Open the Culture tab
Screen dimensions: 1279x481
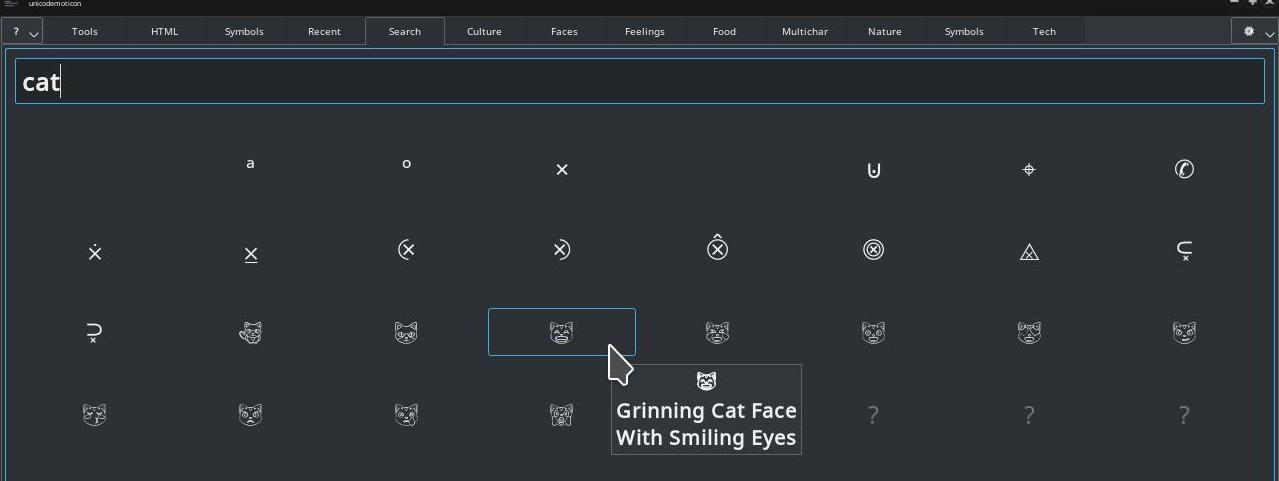click(x=484, y=31)
